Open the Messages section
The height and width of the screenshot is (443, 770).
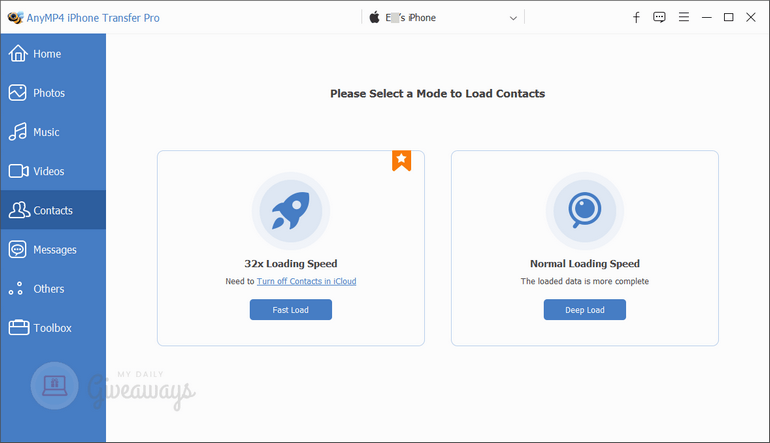point(53,249)
